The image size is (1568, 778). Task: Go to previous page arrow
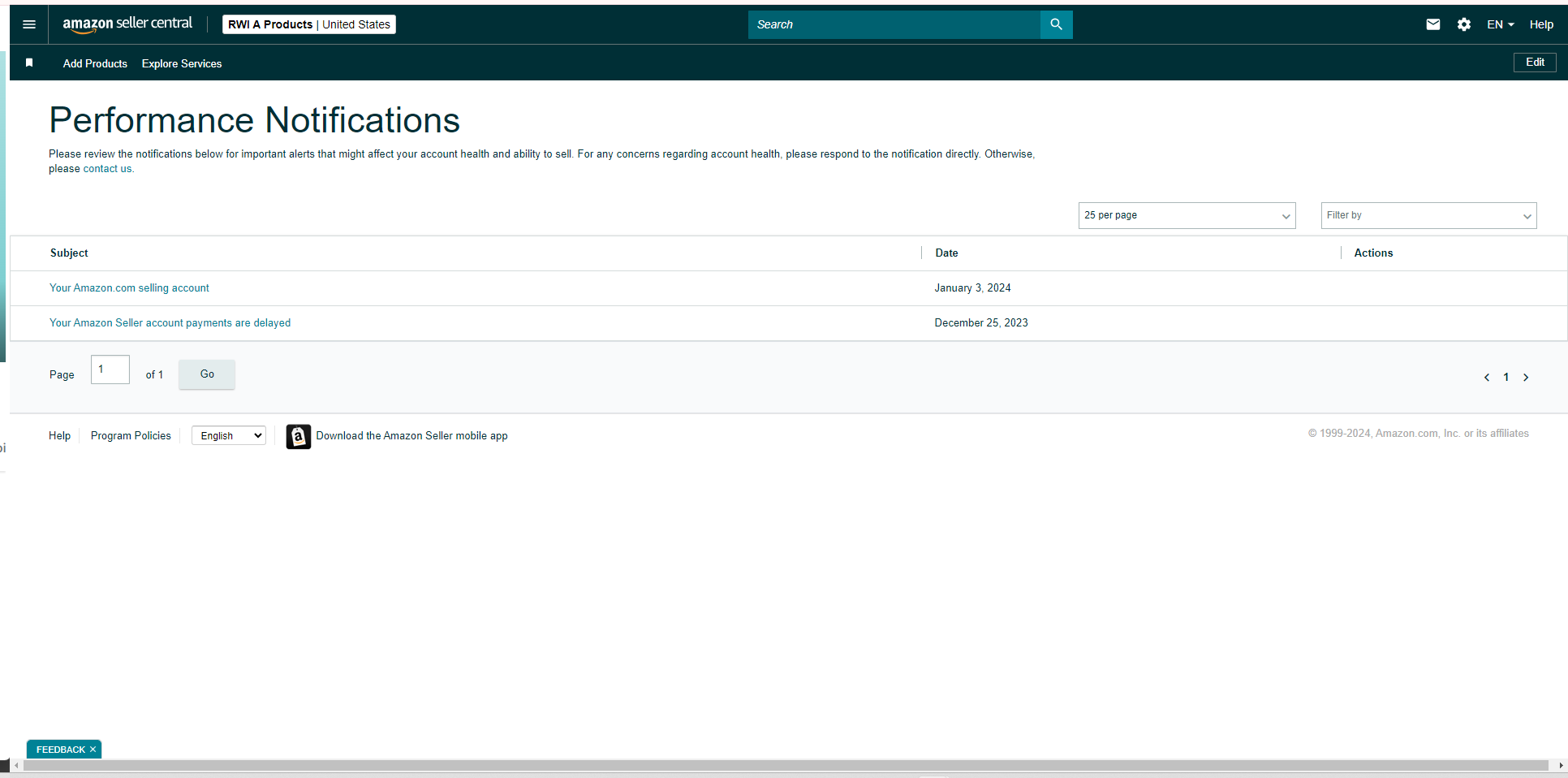point(1487,377)
